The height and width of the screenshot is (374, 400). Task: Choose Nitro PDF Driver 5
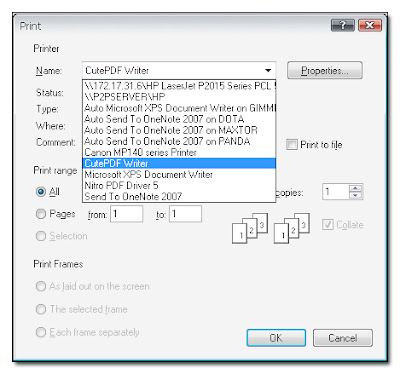pos(179,185)
